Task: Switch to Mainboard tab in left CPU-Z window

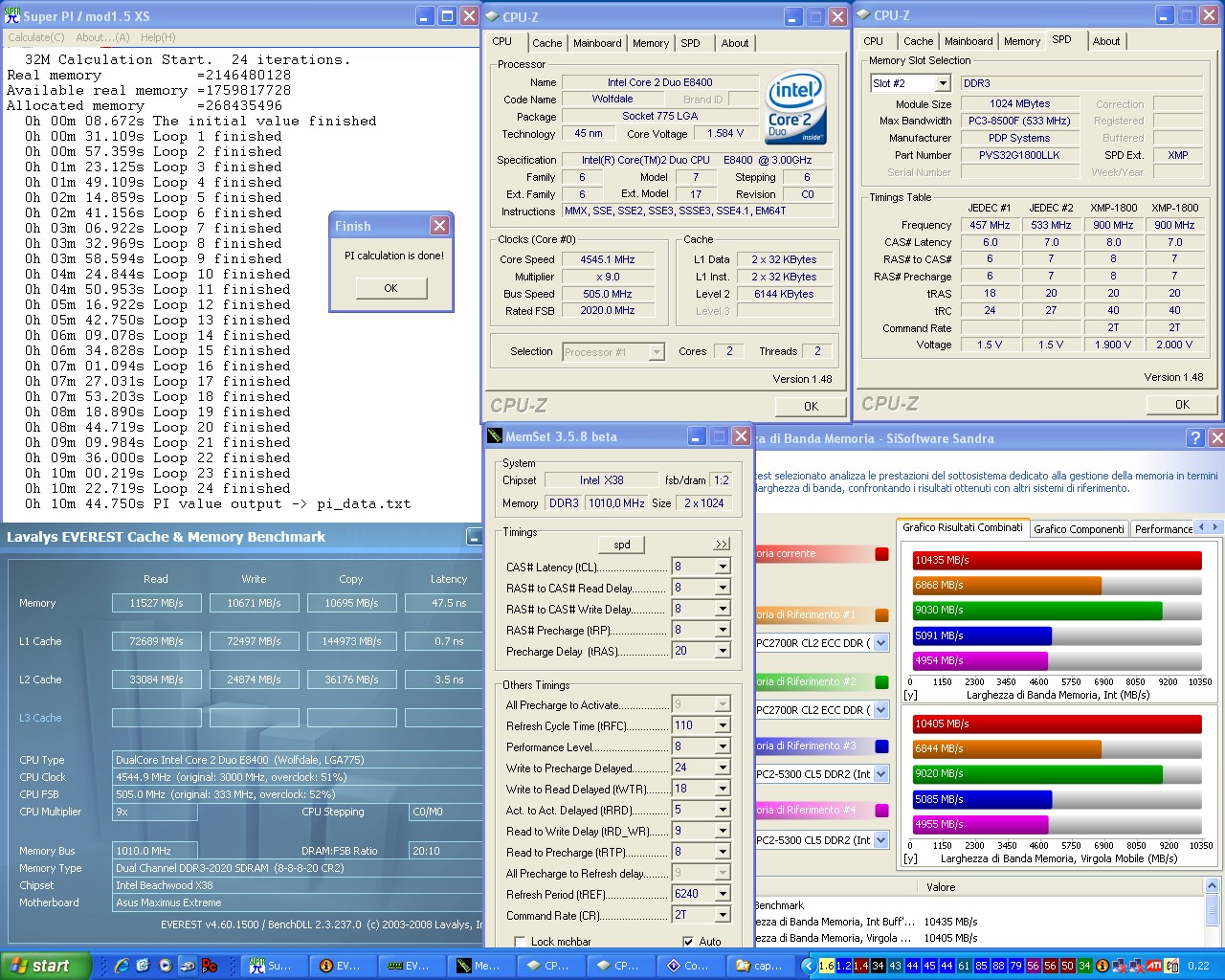Action: (597, 43)
